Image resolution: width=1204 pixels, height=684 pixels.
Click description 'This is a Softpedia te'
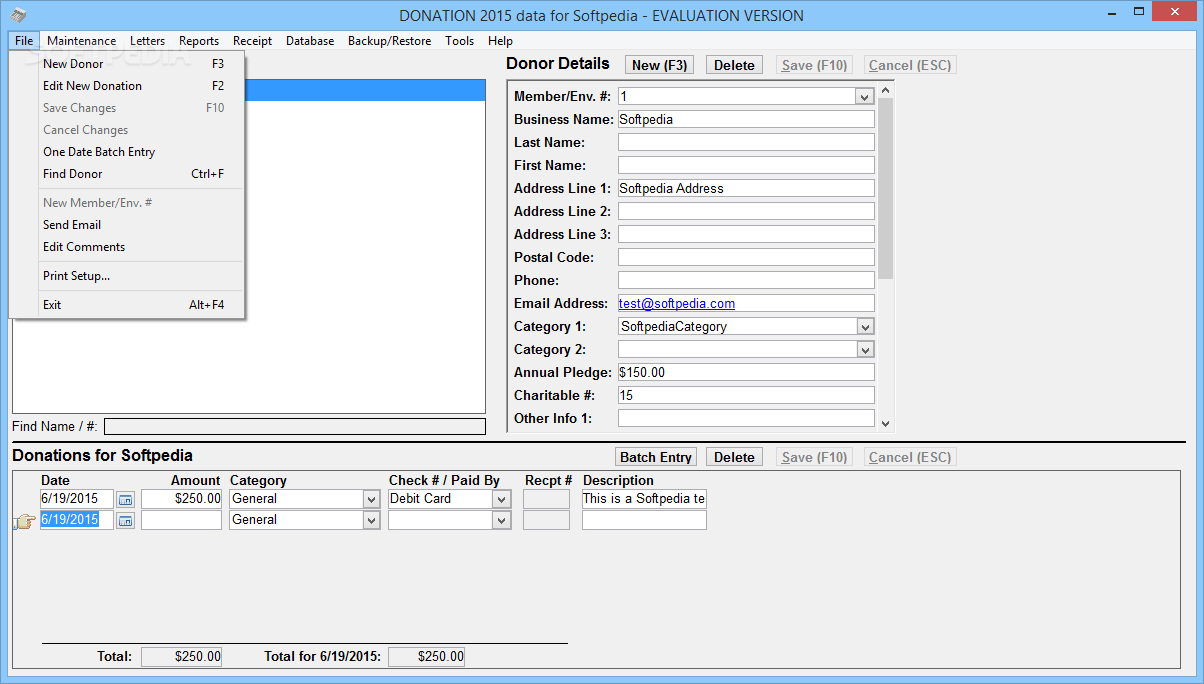point(644,498)
